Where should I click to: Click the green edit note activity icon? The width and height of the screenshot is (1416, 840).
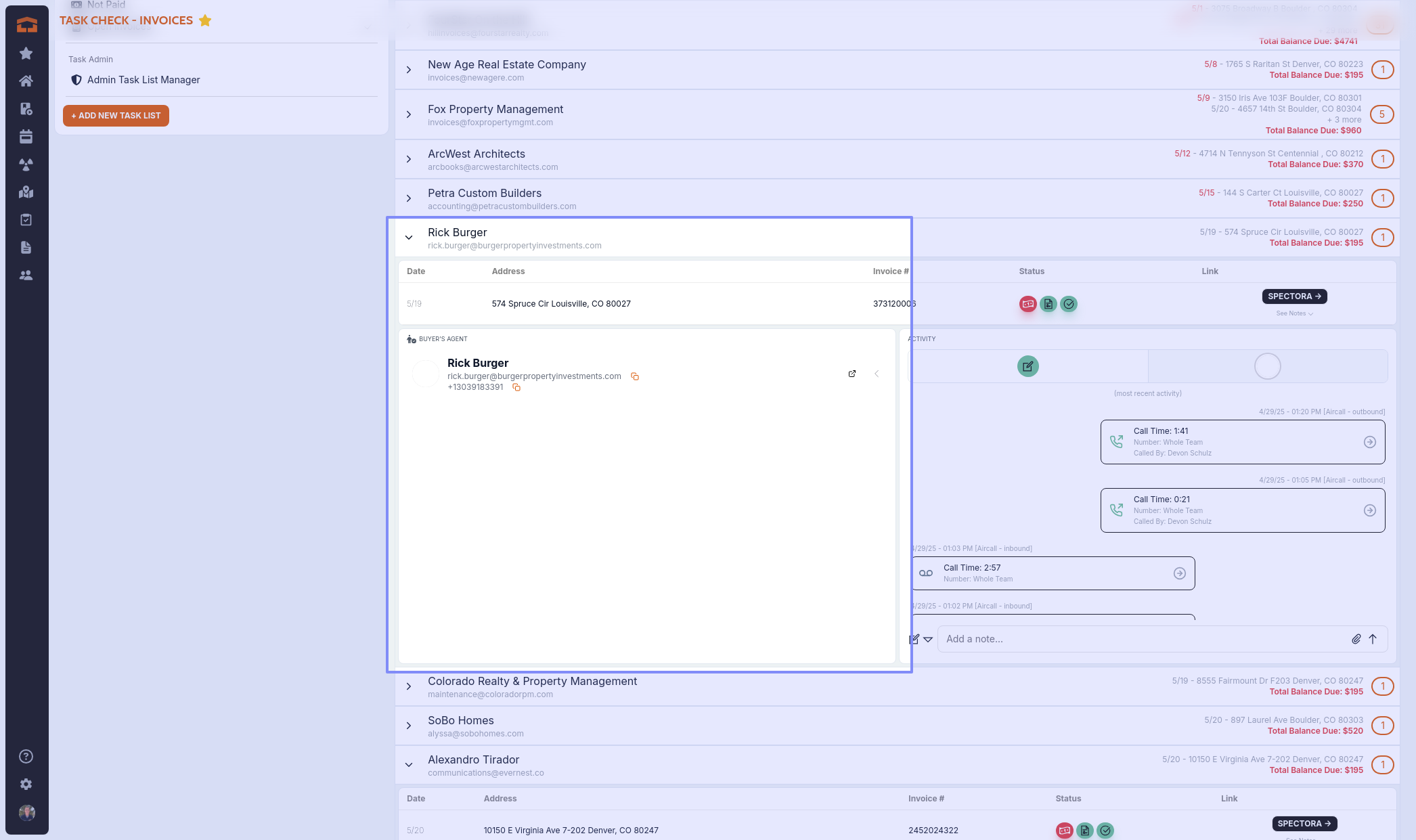(x=1027, y=366)
